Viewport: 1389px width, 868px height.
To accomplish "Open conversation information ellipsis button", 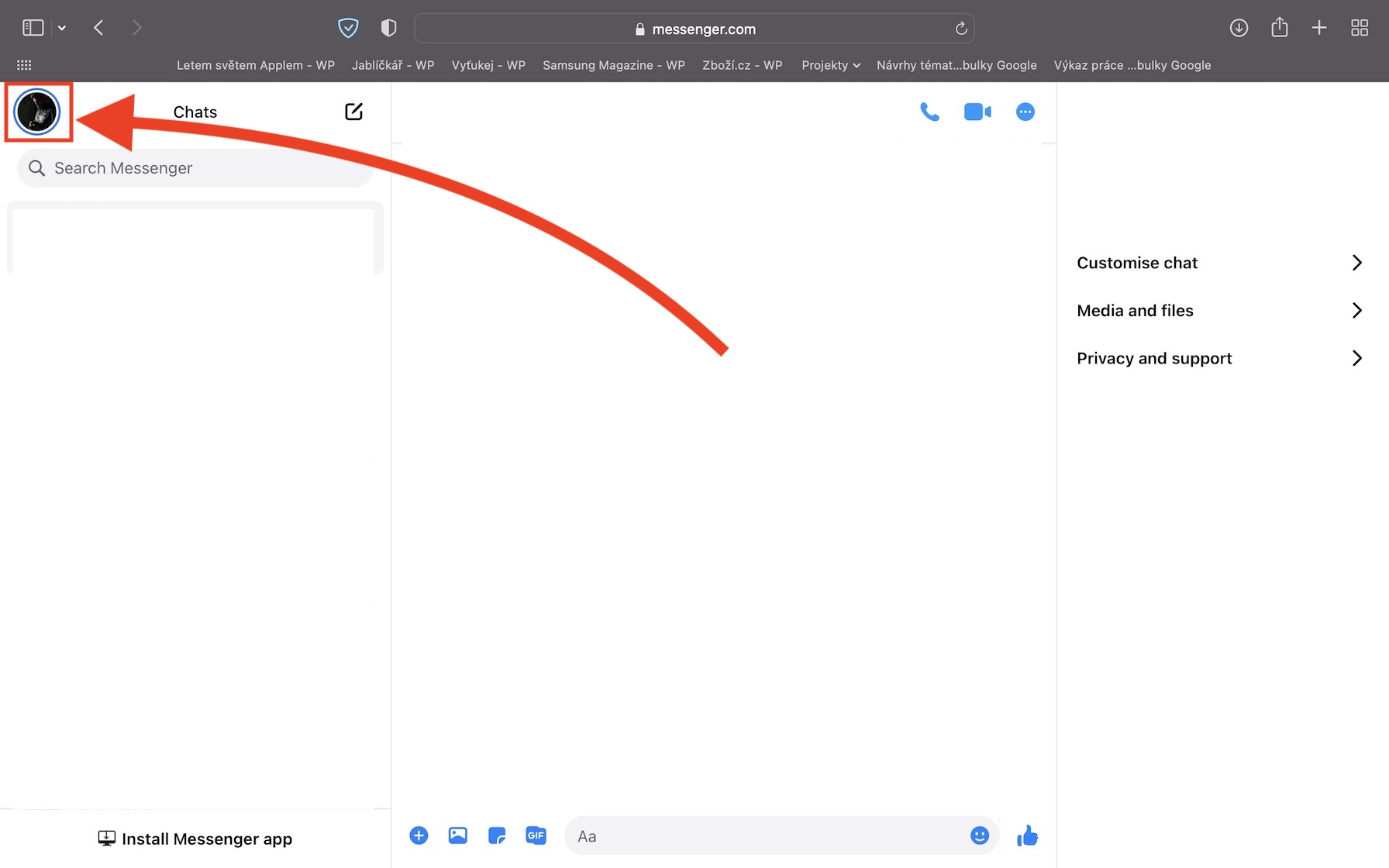I will point(1025,112).
